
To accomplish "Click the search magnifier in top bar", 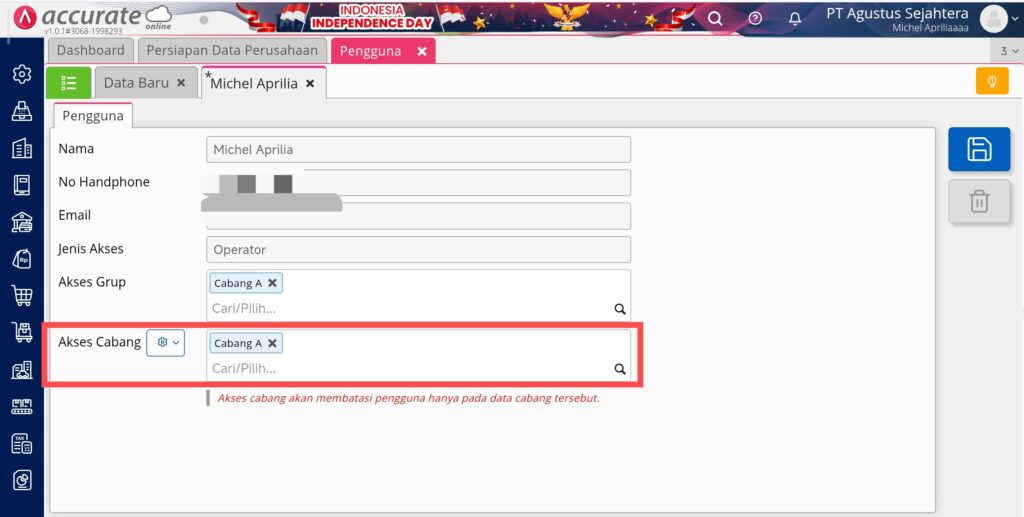I will pyautogui.click(x=715, y=18).
